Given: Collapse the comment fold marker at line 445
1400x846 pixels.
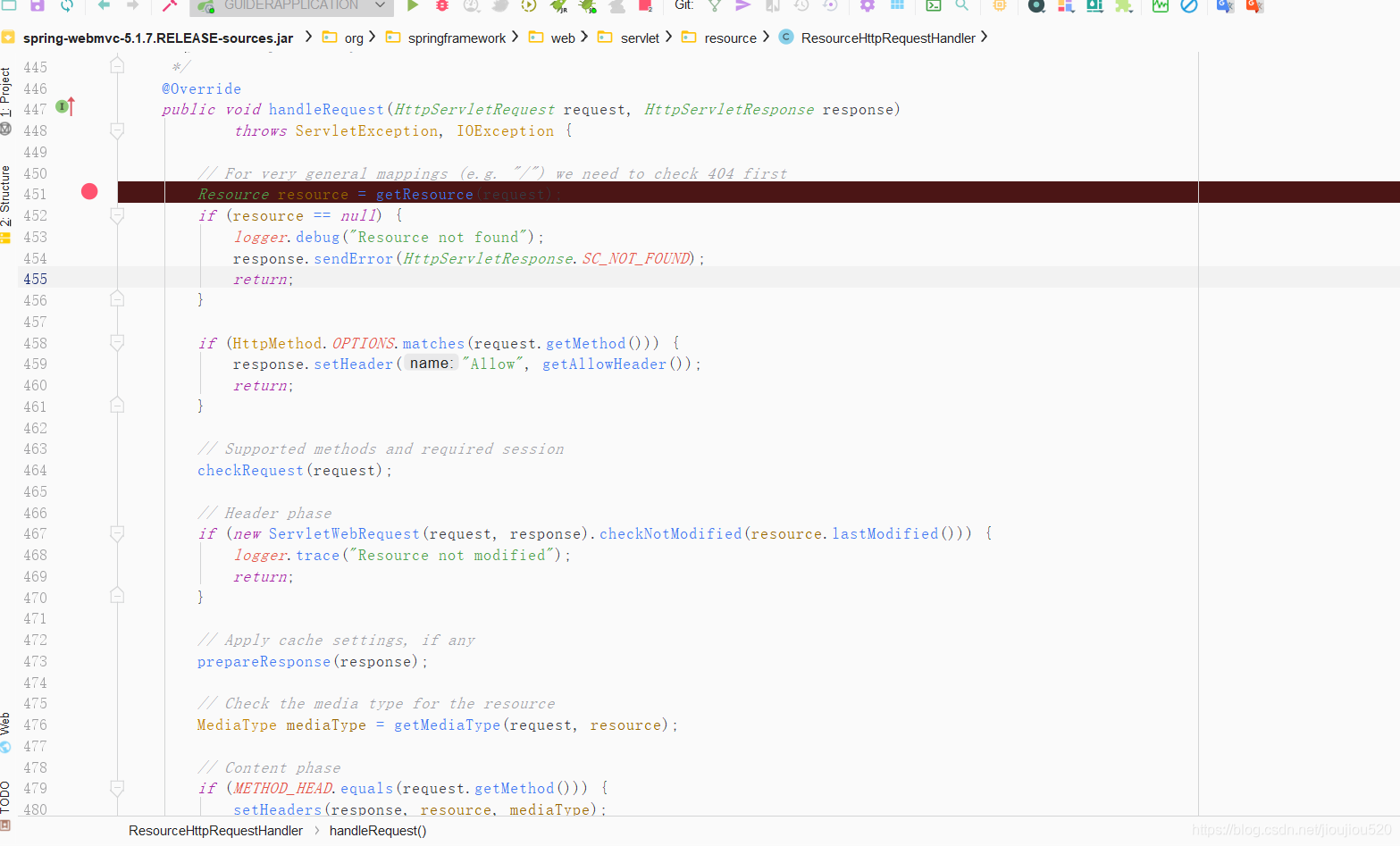Looking at the screenshot, I should pos(117,65).
